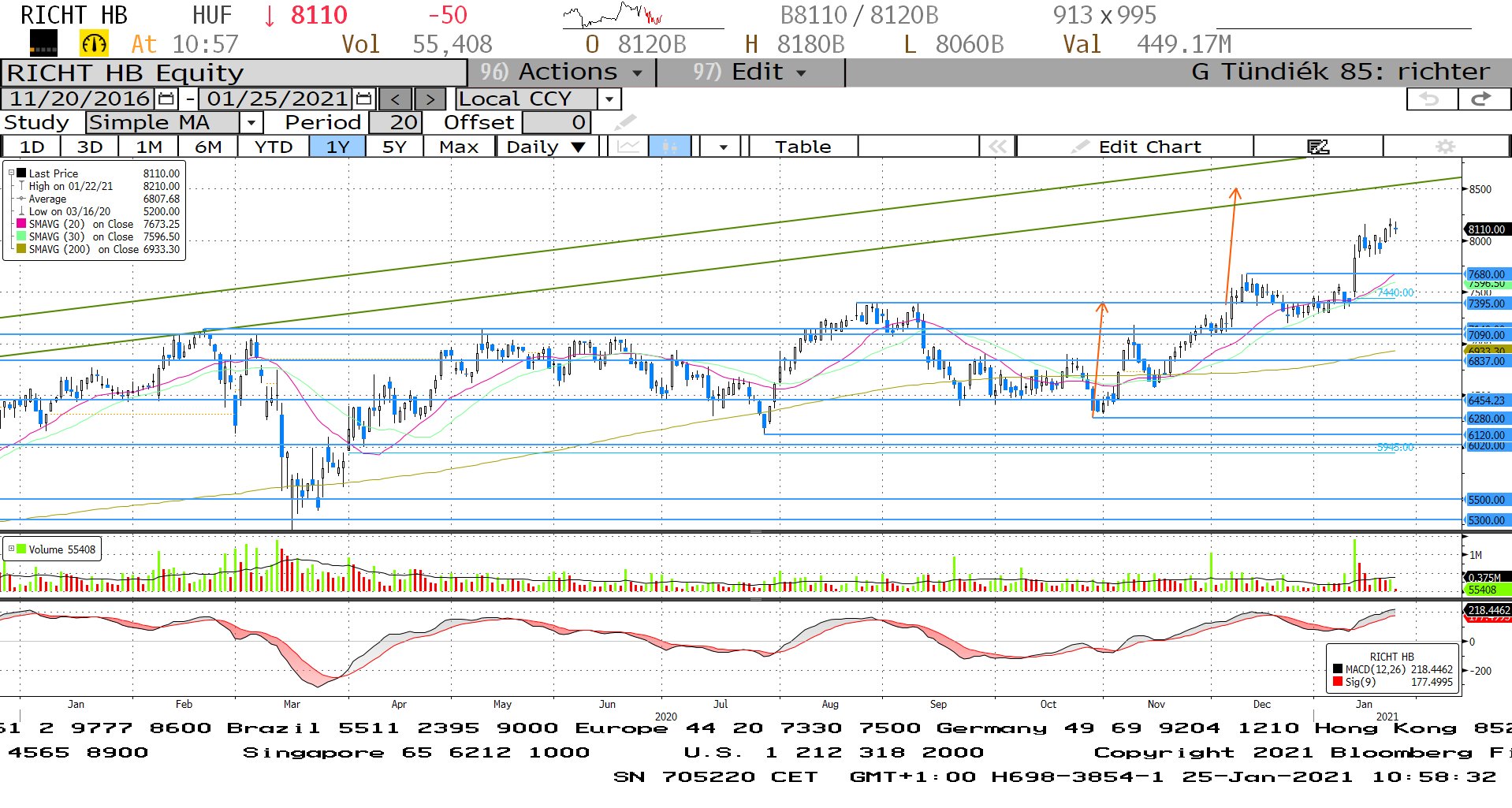Click the High marker icon in legend
This screenshot has height=808, width=1512.
[x=21, y=186]
